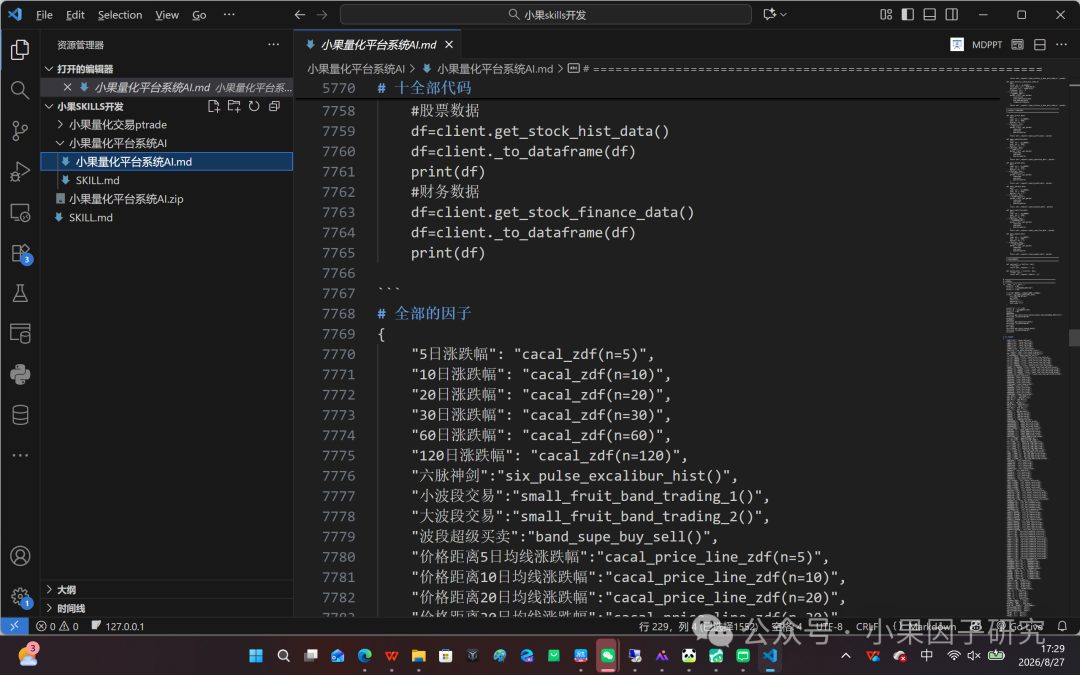Collapse the 小果SKILLS开发 workspace section
The height and width of the screenshot is (675, 1080).
point(49,106)
